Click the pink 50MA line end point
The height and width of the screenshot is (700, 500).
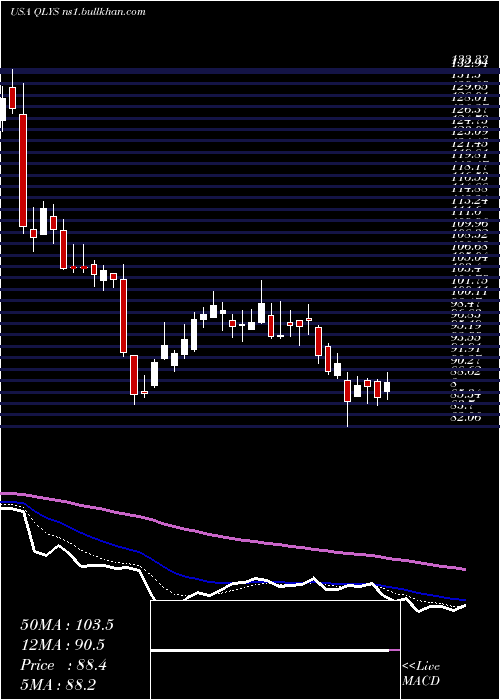(465, 569)
